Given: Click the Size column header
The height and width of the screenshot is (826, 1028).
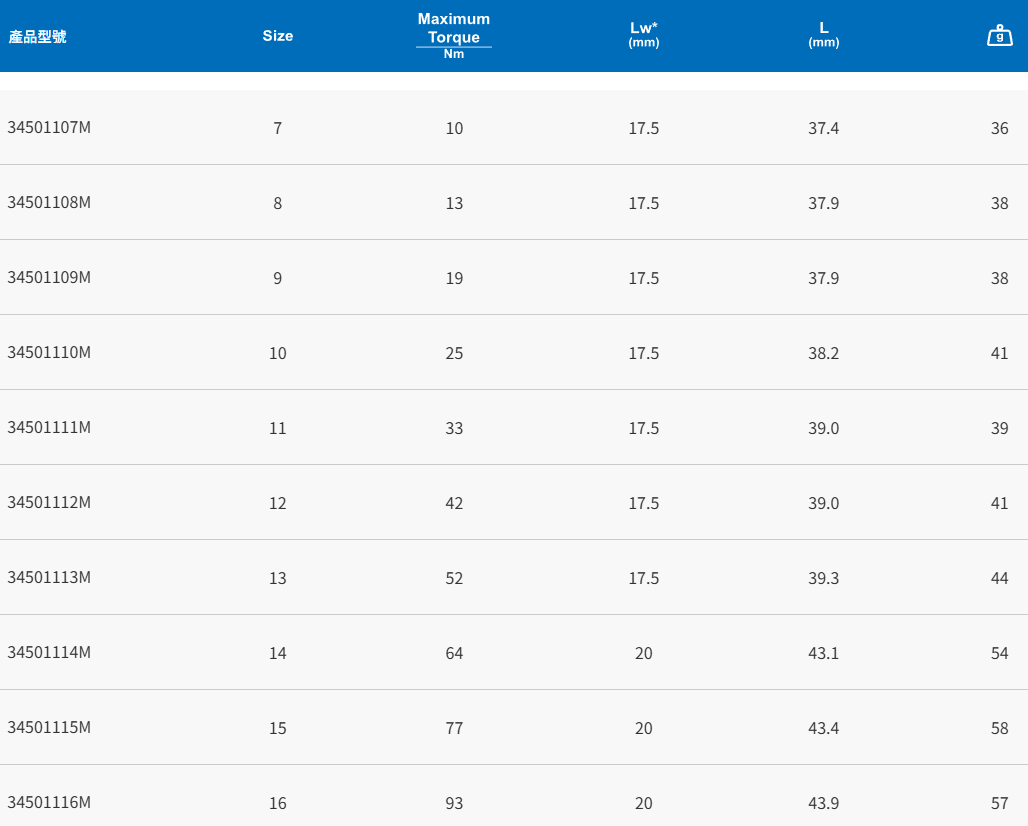Looking at the screenshot, I should (278, 36).
